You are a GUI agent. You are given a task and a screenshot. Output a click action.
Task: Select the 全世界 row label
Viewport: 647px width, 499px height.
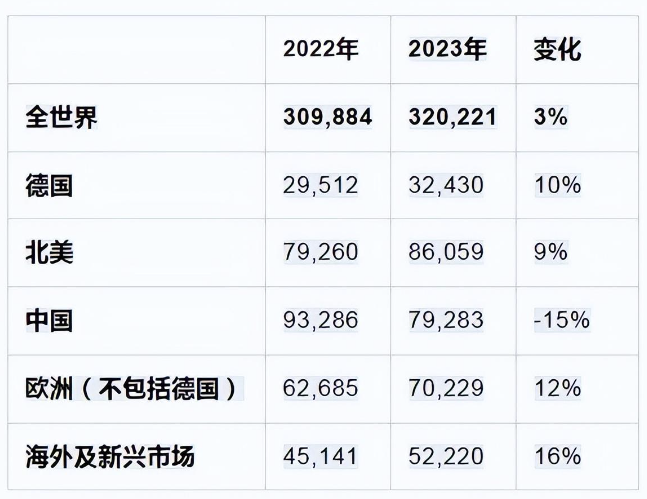pyautogui.click(x=61, y=117)
